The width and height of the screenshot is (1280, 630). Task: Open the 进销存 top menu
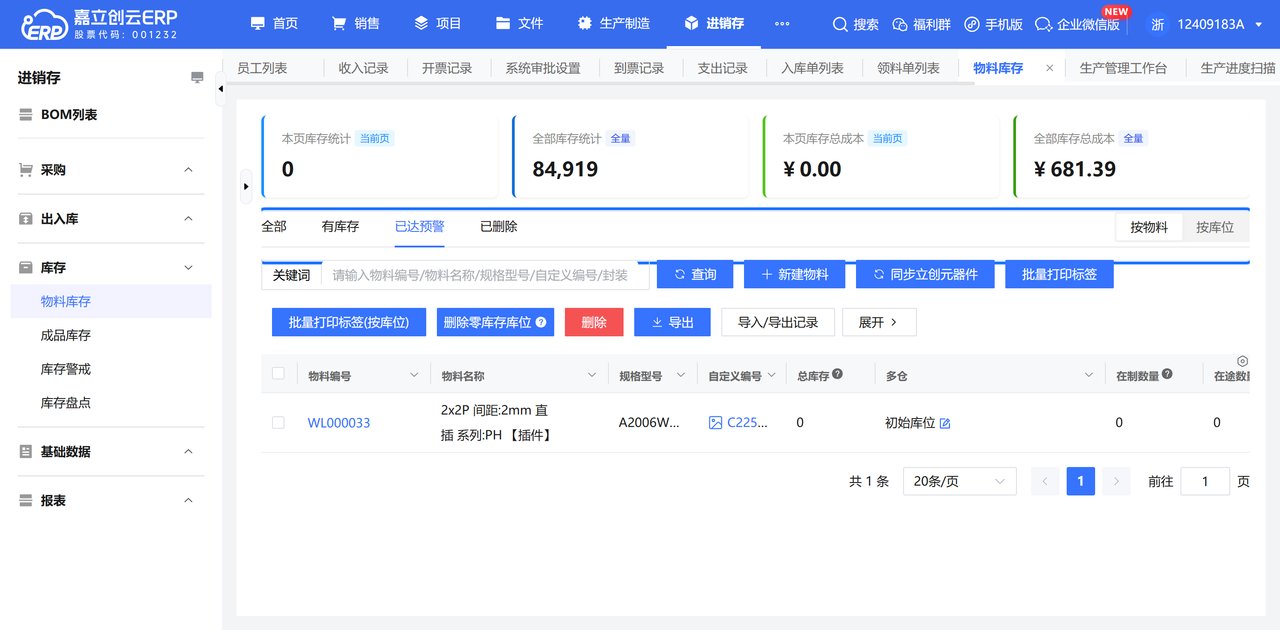714,24
